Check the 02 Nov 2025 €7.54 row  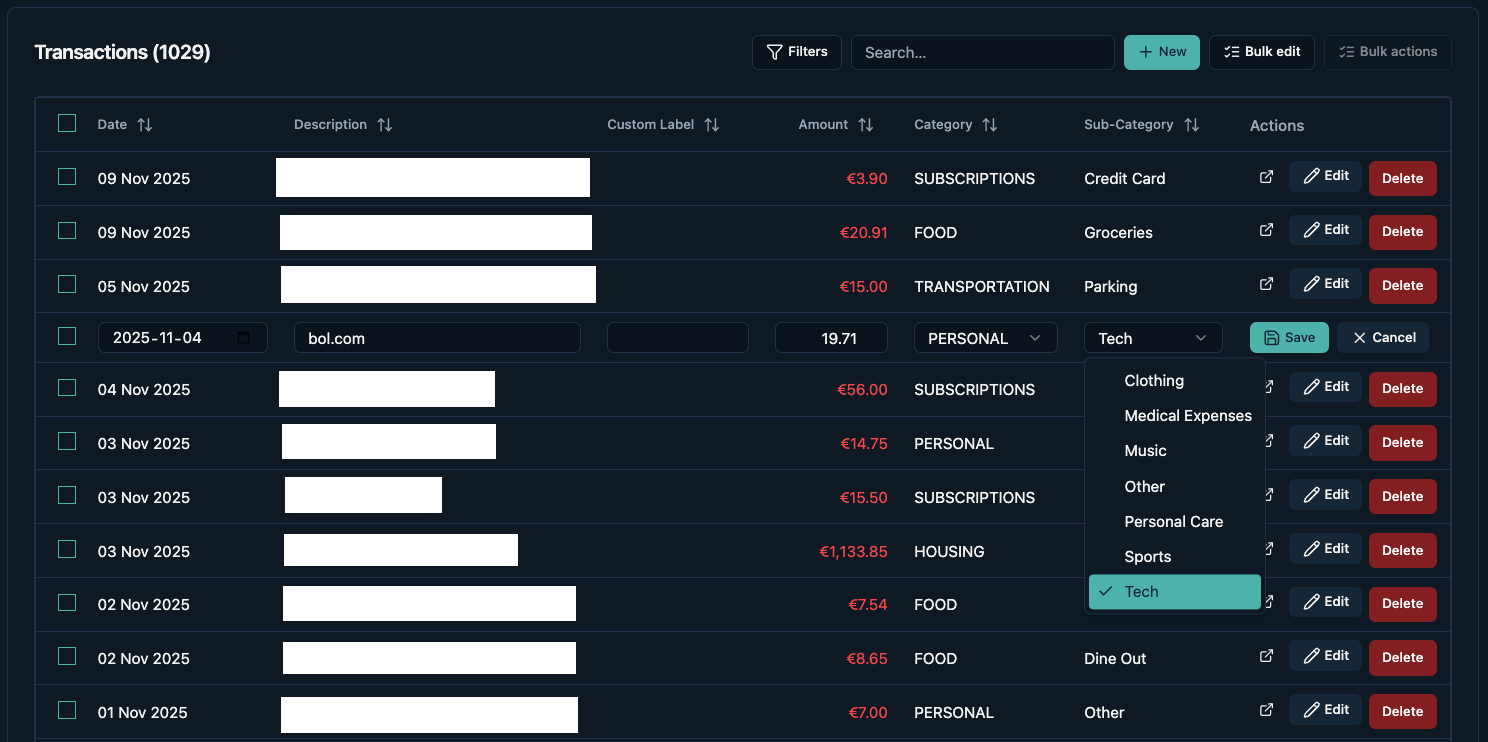click(x=67, y=603)
